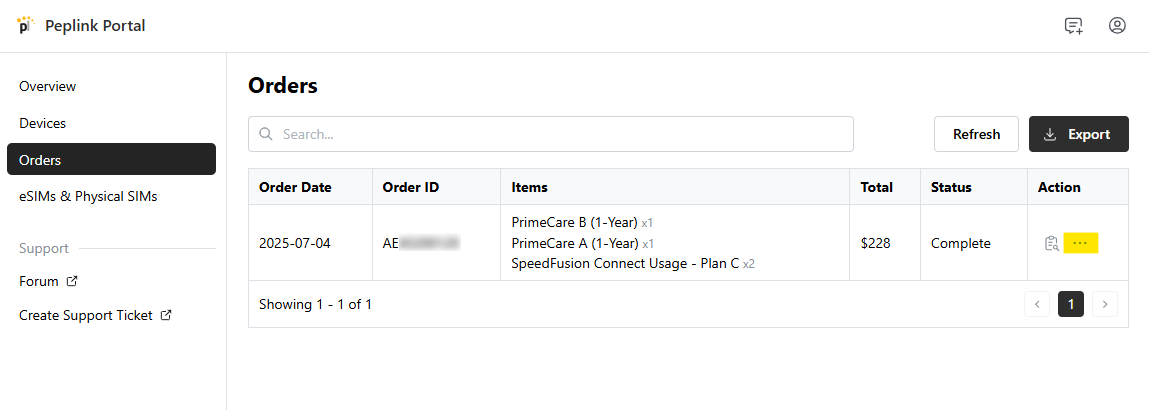Open the feedback message icon in header
Screen dimensions: 1149x410
click(1074, 26)
